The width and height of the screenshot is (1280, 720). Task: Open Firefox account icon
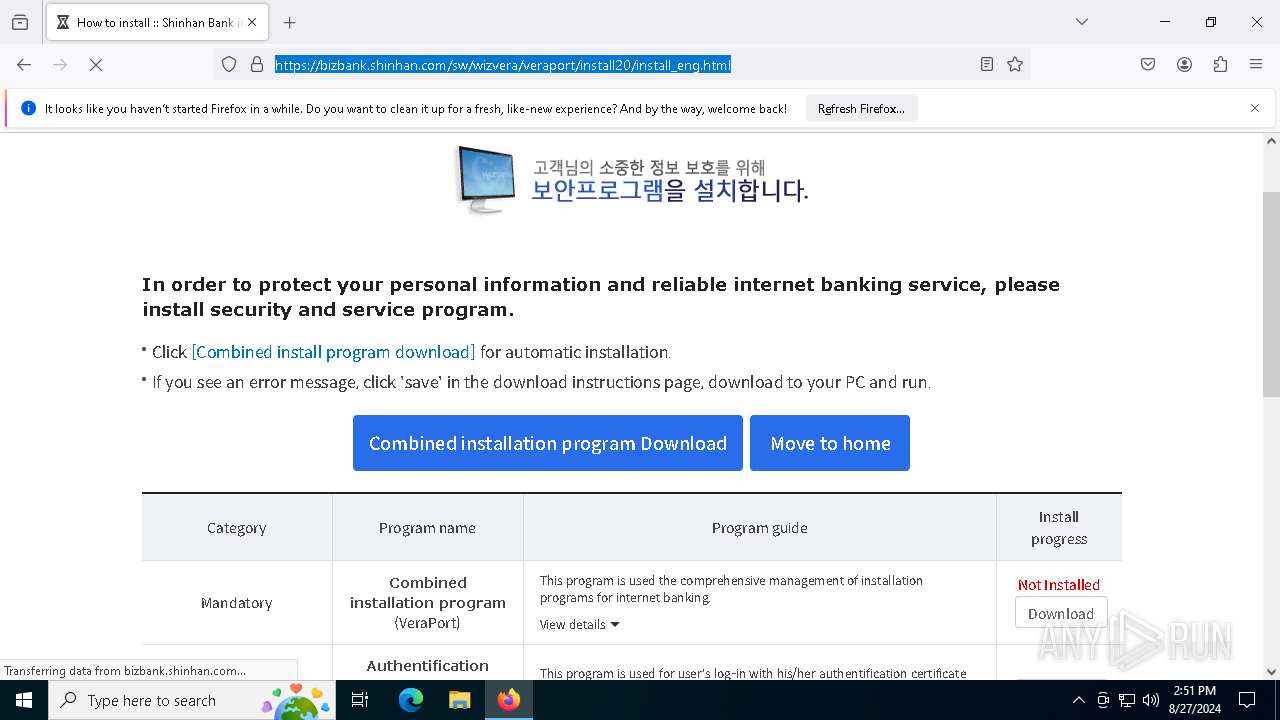pyautogui.click(x=1184, y=64)
